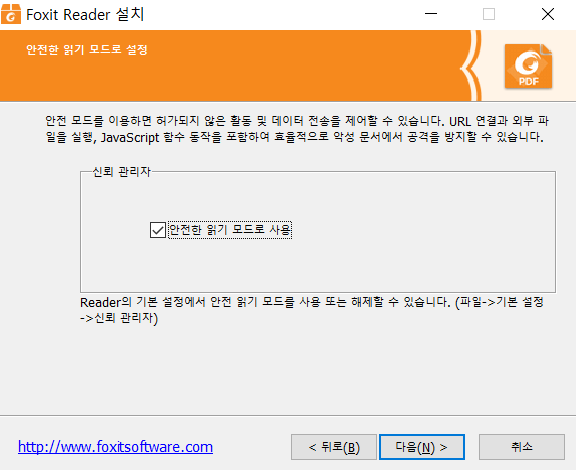
Task: Click the Reader의 기본 설정에서 note text
Action: click(312, 310)
